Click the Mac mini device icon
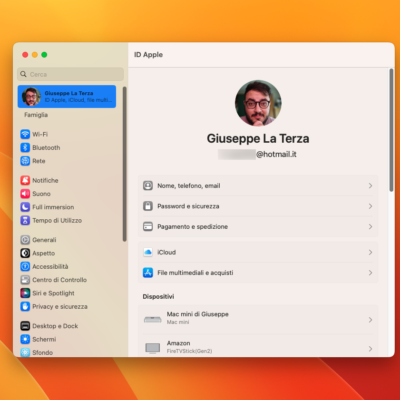This screenshot has height=400, width=400. click(x=153, y=320)
